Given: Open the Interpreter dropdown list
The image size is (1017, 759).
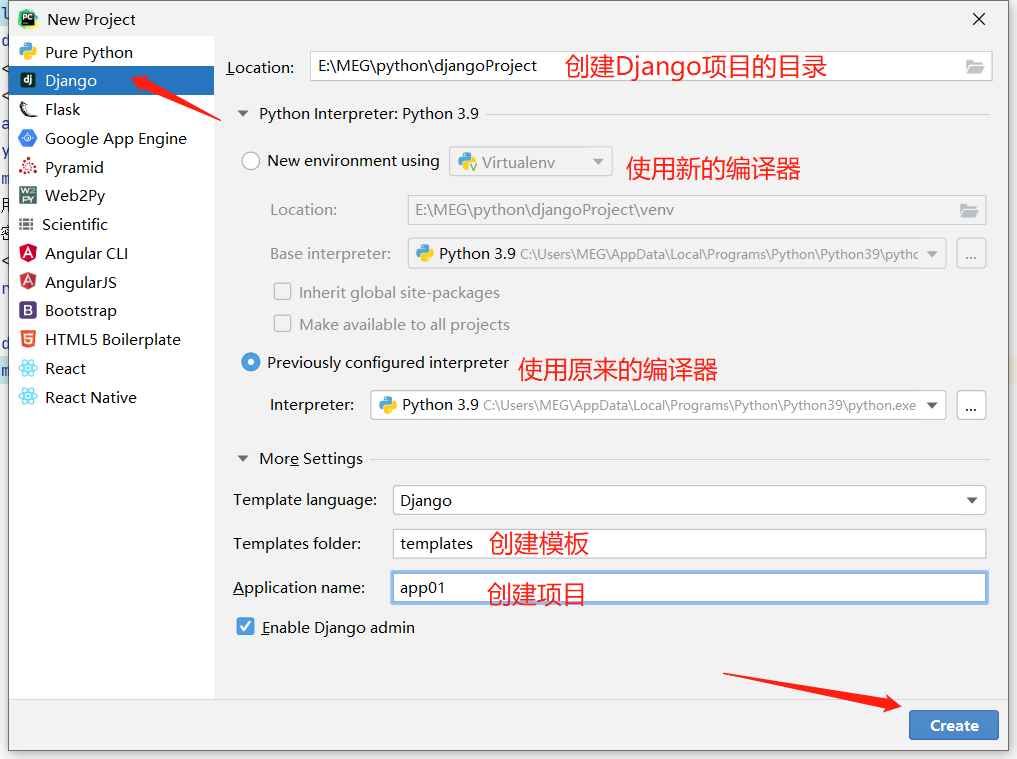Looking at the screenshot, I should coord(658,405).
